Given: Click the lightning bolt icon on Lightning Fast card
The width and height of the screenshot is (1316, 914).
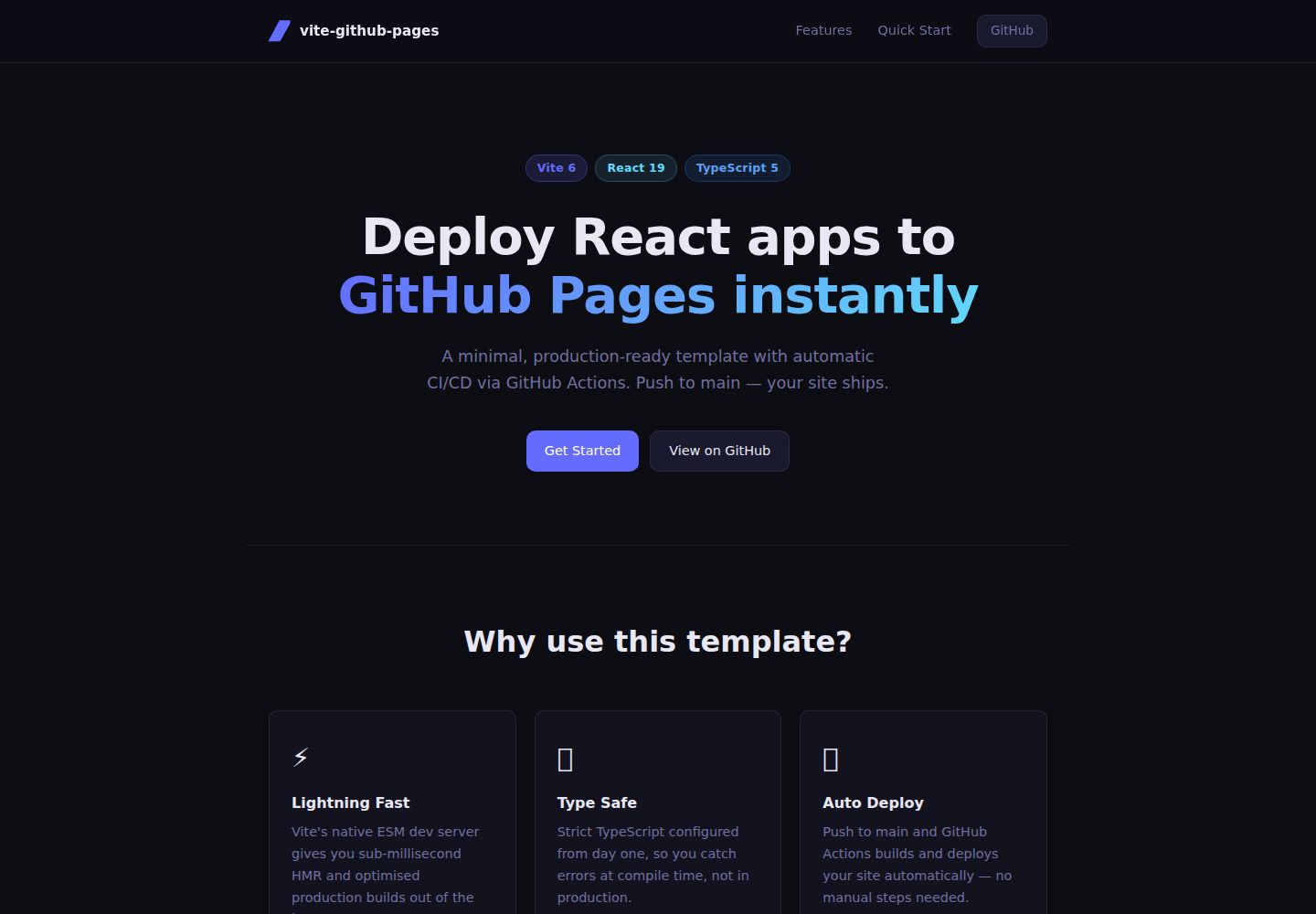Looking at the screenshot, I should [x=301, y=758].
